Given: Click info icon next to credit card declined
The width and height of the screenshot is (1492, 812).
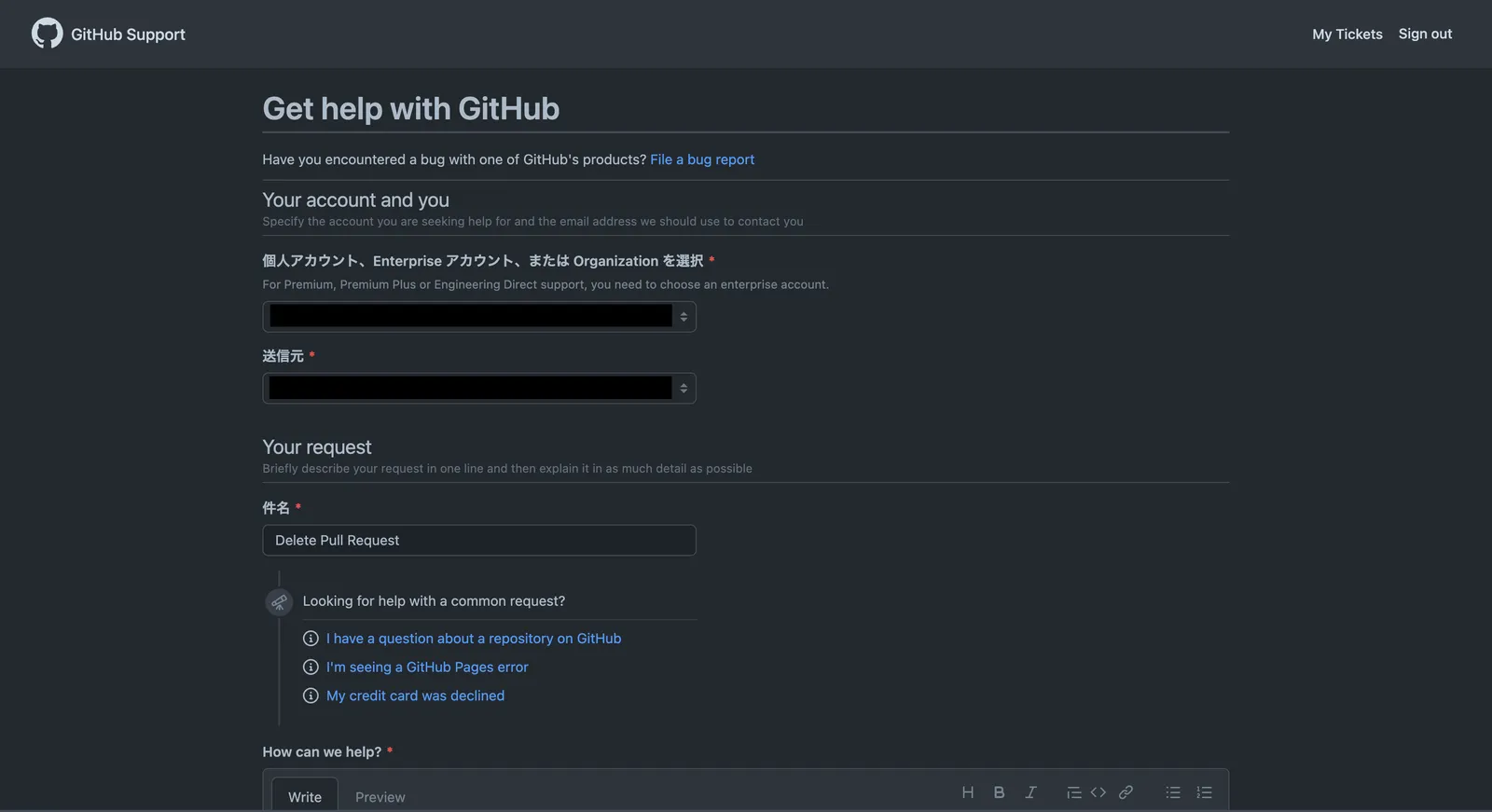Looking at the screenshot, I should (x=311, y=696).
